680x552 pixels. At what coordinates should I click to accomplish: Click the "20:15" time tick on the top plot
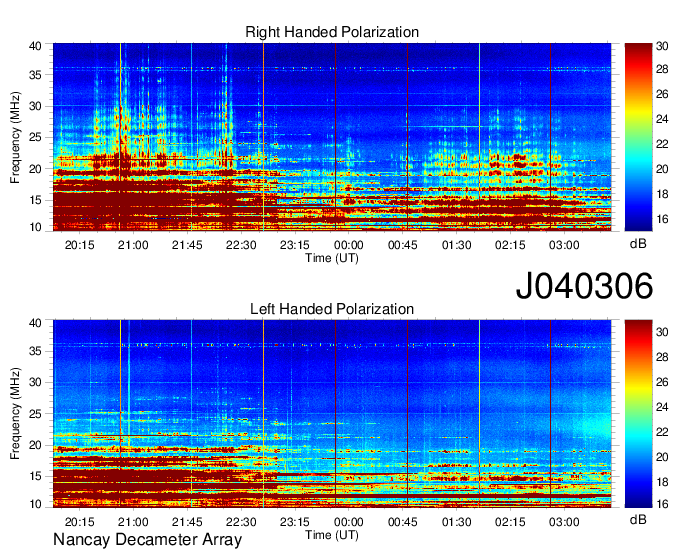[79, 245]
